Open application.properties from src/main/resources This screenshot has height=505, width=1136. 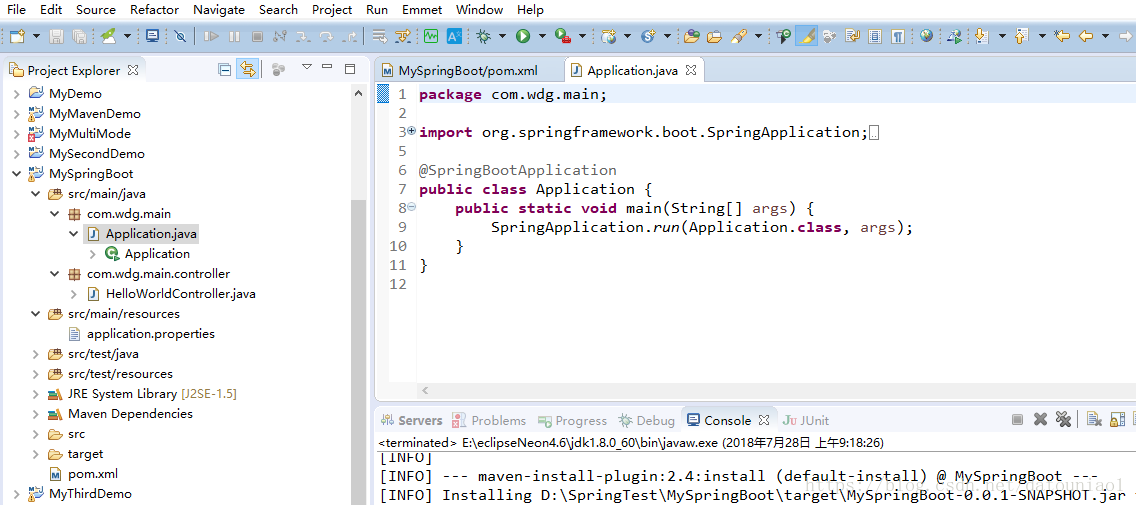(x=150, y=334)
